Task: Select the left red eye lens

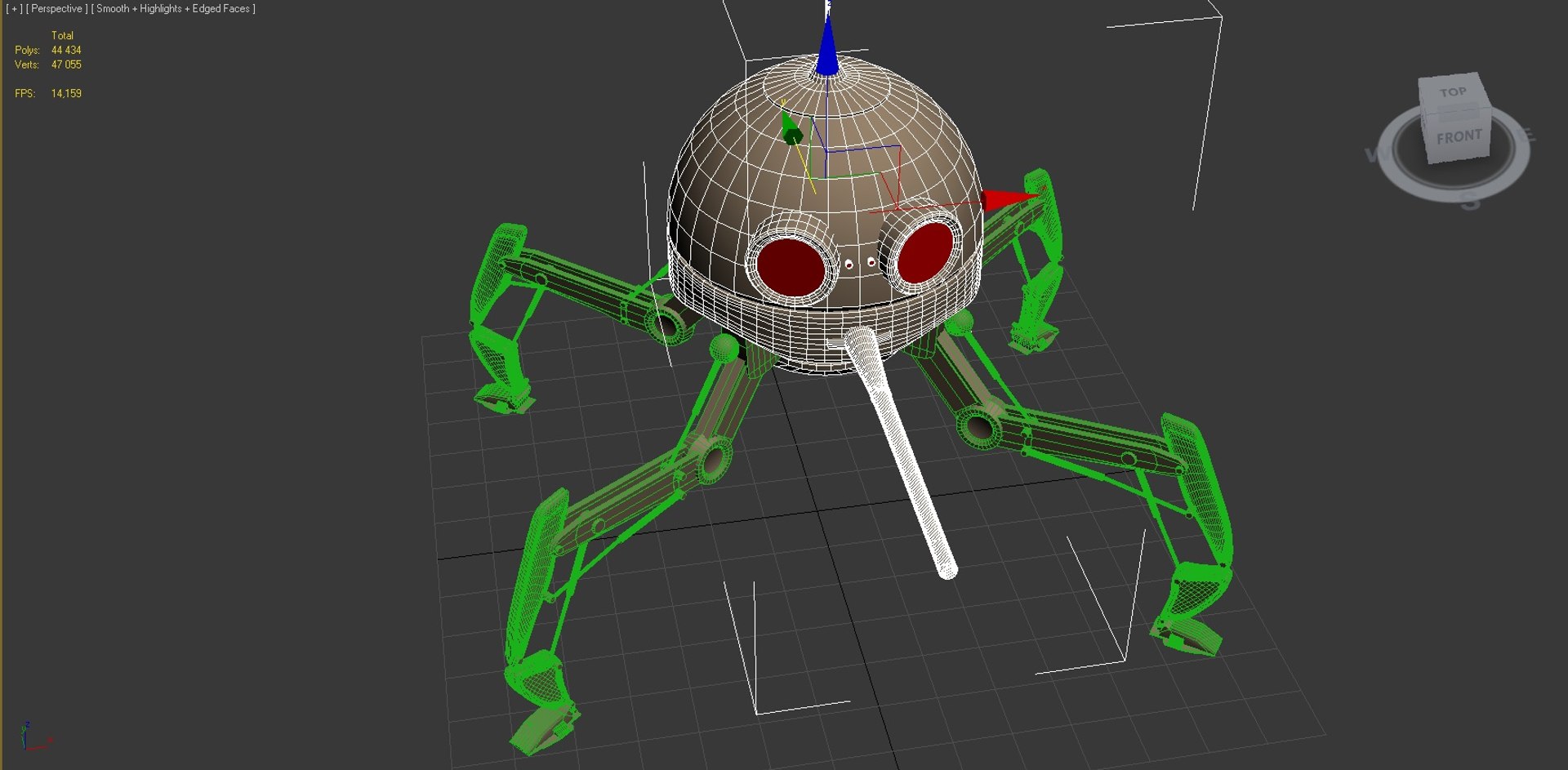Action: coord(790,265)
